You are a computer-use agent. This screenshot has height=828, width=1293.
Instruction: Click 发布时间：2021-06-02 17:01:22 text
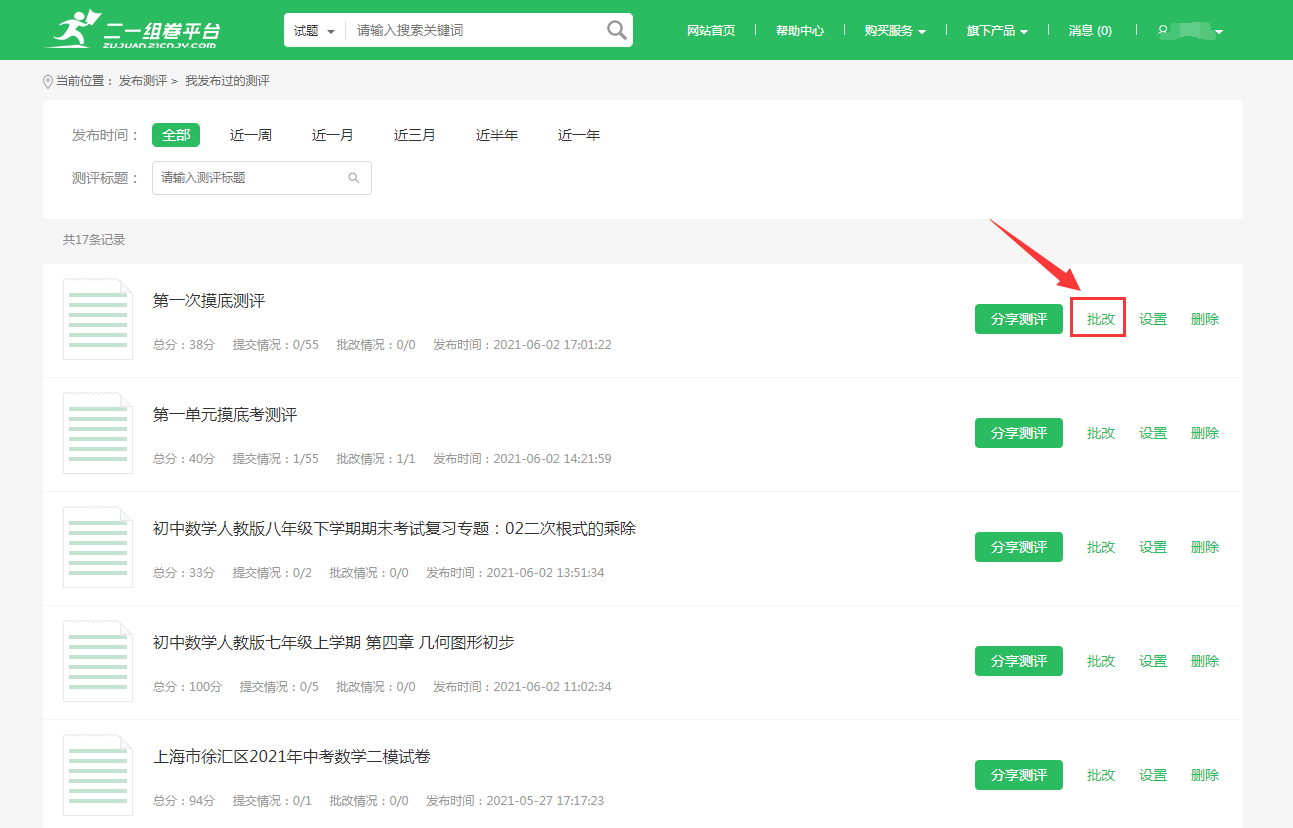coord(522,345)
